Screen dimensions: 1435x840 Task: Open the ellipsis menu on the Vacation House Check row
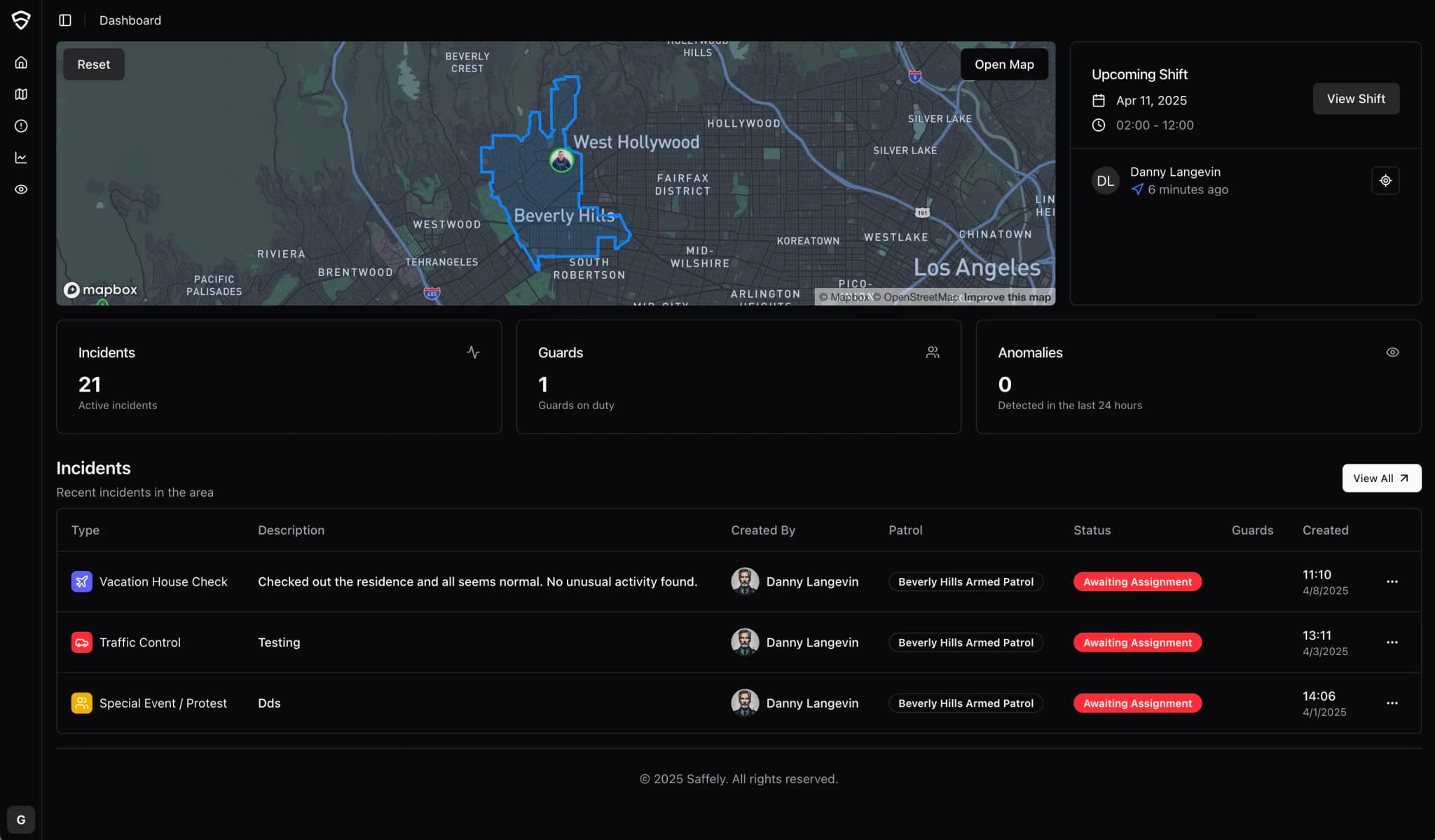pyautogui.click(x=1392, y=581)
